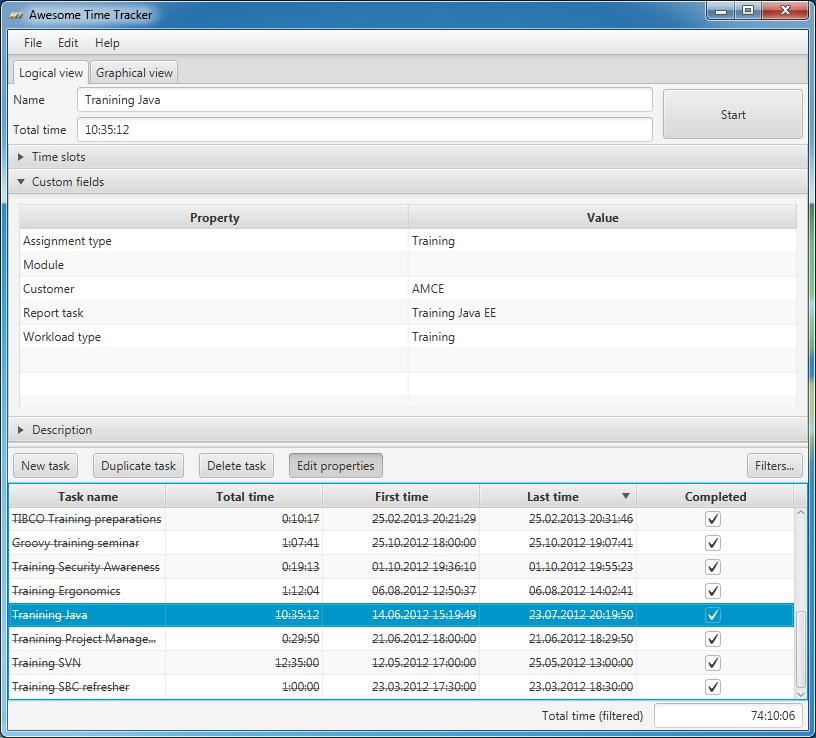Toggle Completed checkbox for Training Ergonomics
The image size is (816, 738).
pos(712,591)
